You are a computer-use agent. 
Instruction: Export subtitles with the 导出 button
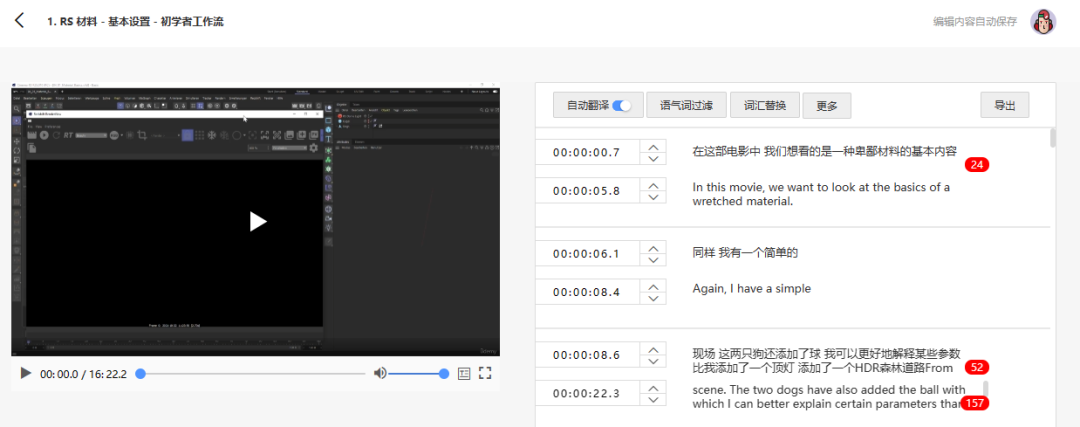tap(1004, 105)
